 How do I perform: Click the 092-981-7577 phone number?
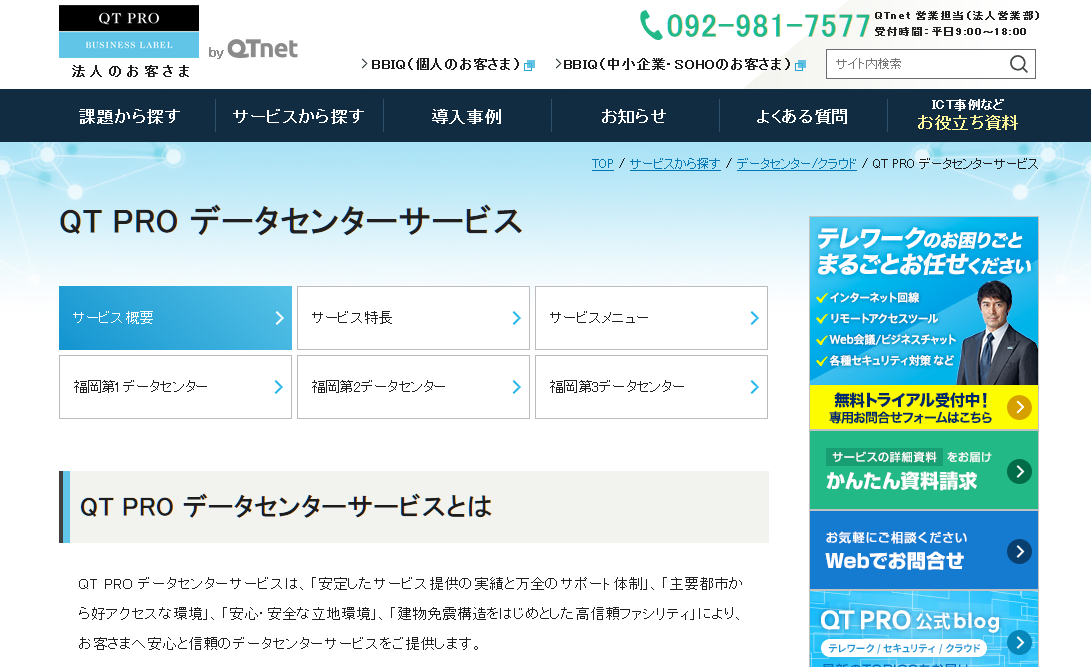coord(768,26)
